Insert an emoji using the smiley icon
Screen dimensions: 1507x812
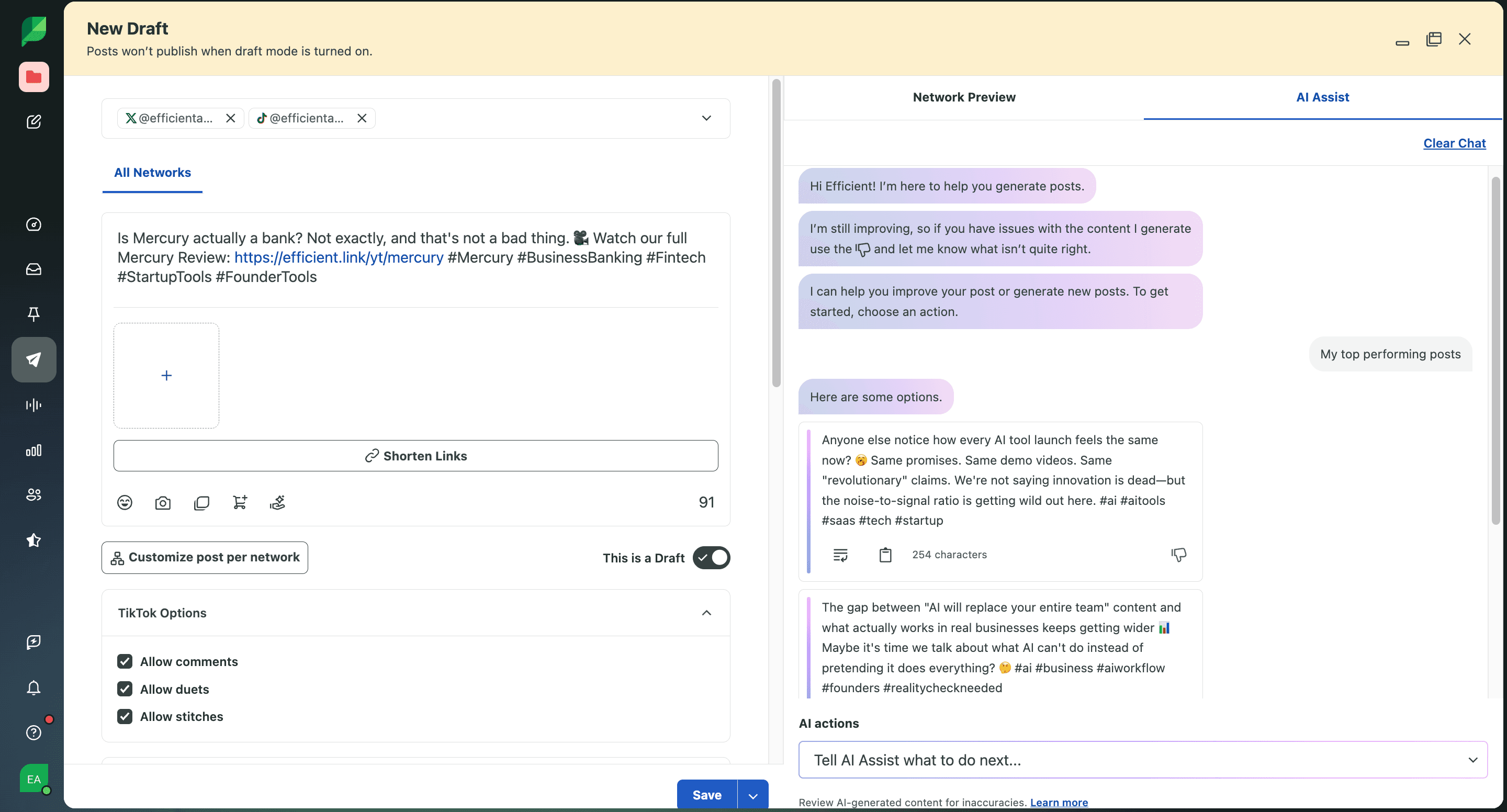click(x=125, y=502)
